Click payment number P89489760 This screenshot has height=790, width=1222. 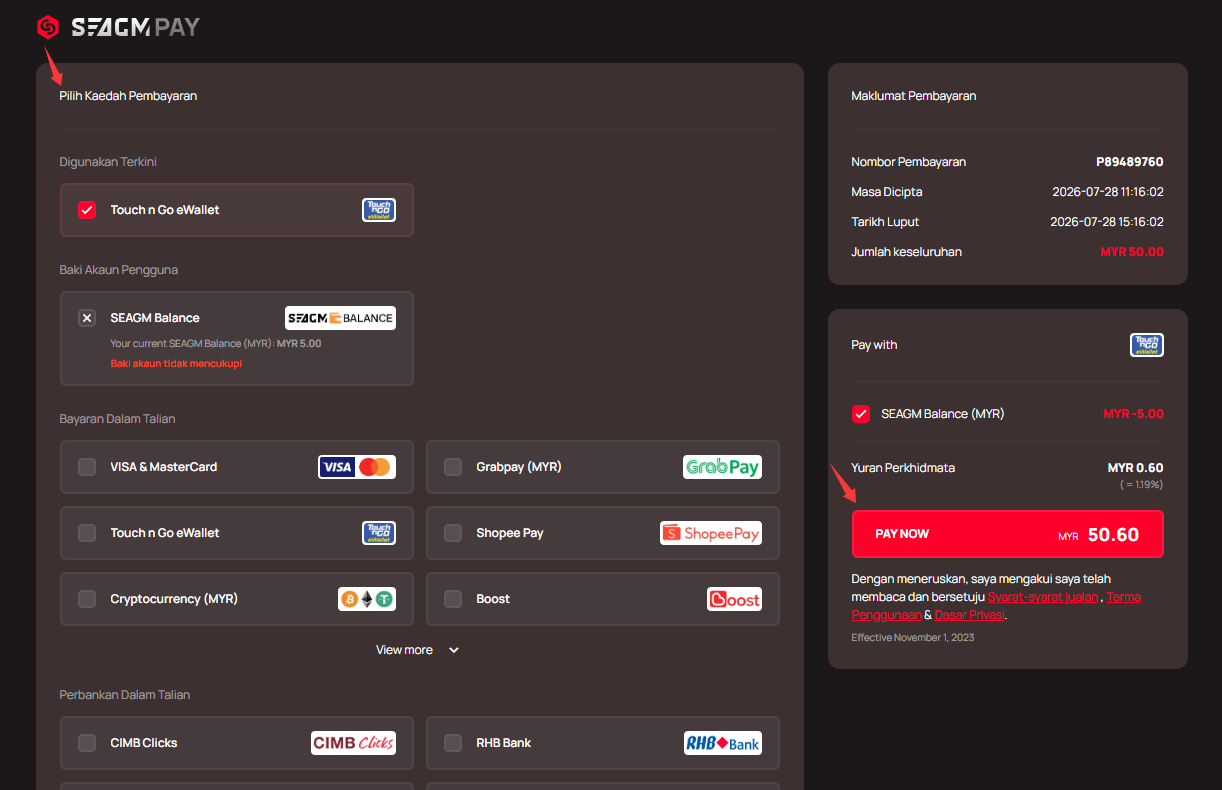(1130, 162)
